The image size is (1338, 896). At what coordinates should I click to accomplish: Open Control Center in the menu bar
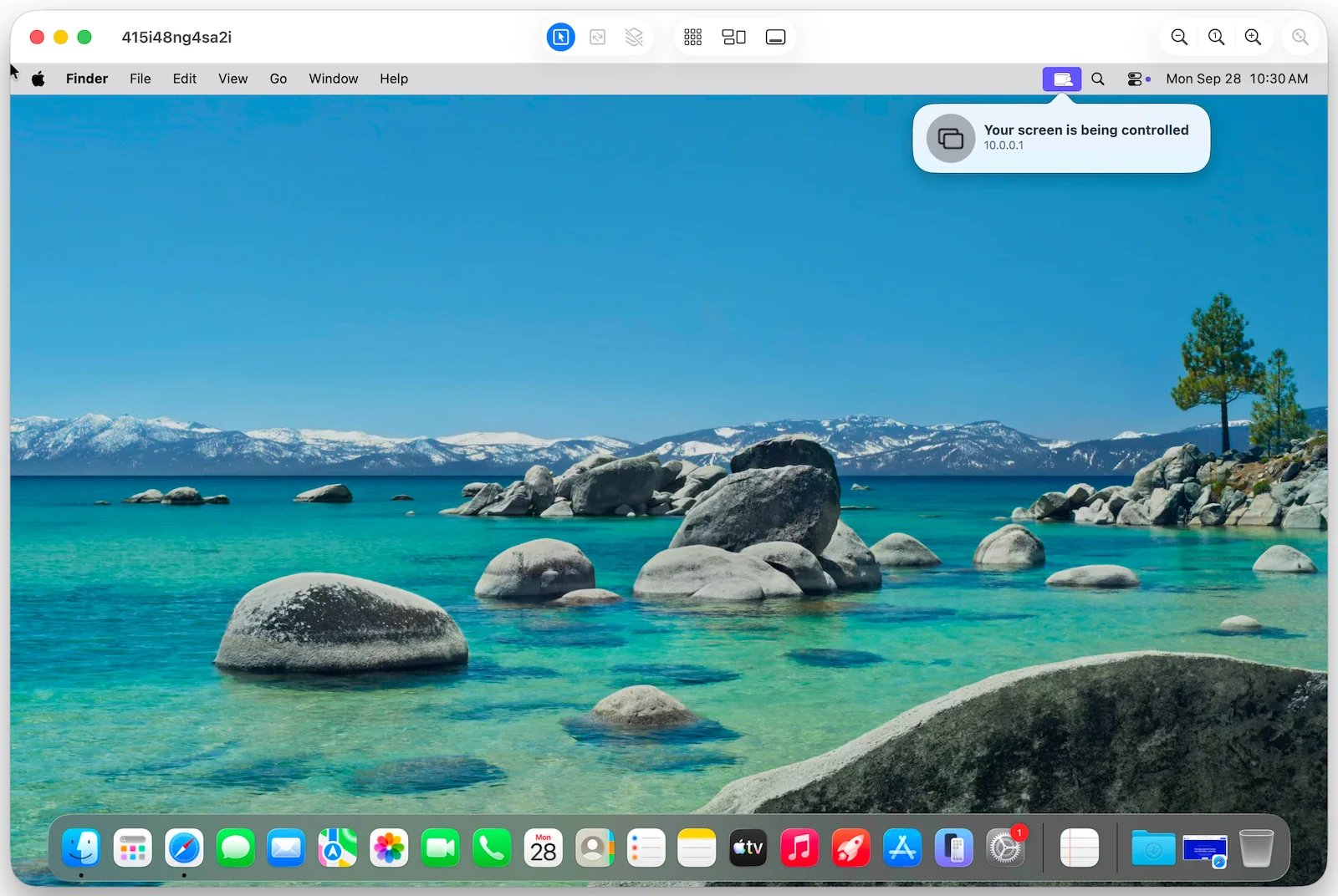1135,79
